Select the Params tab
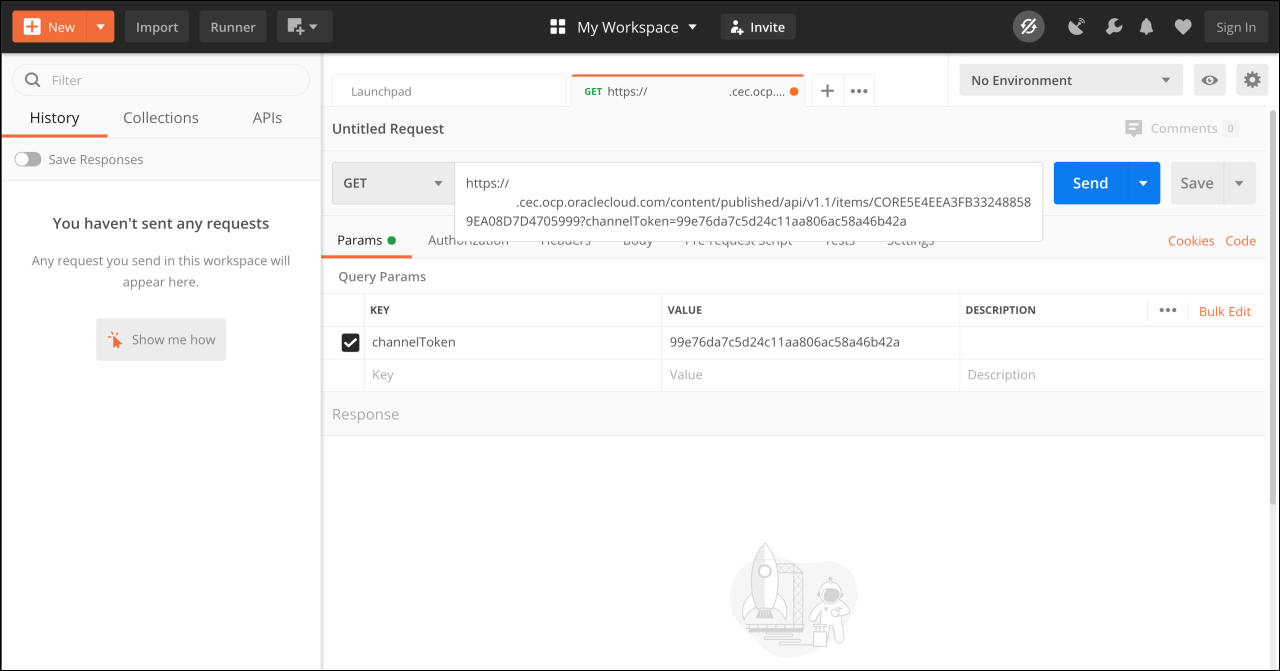 click(366, 240)
